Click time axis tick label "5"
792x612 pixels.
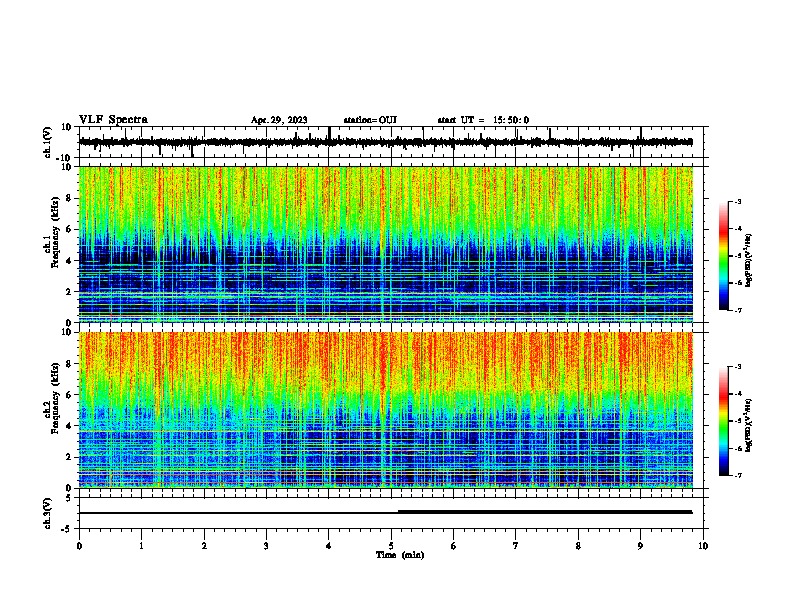click(391, 546)
